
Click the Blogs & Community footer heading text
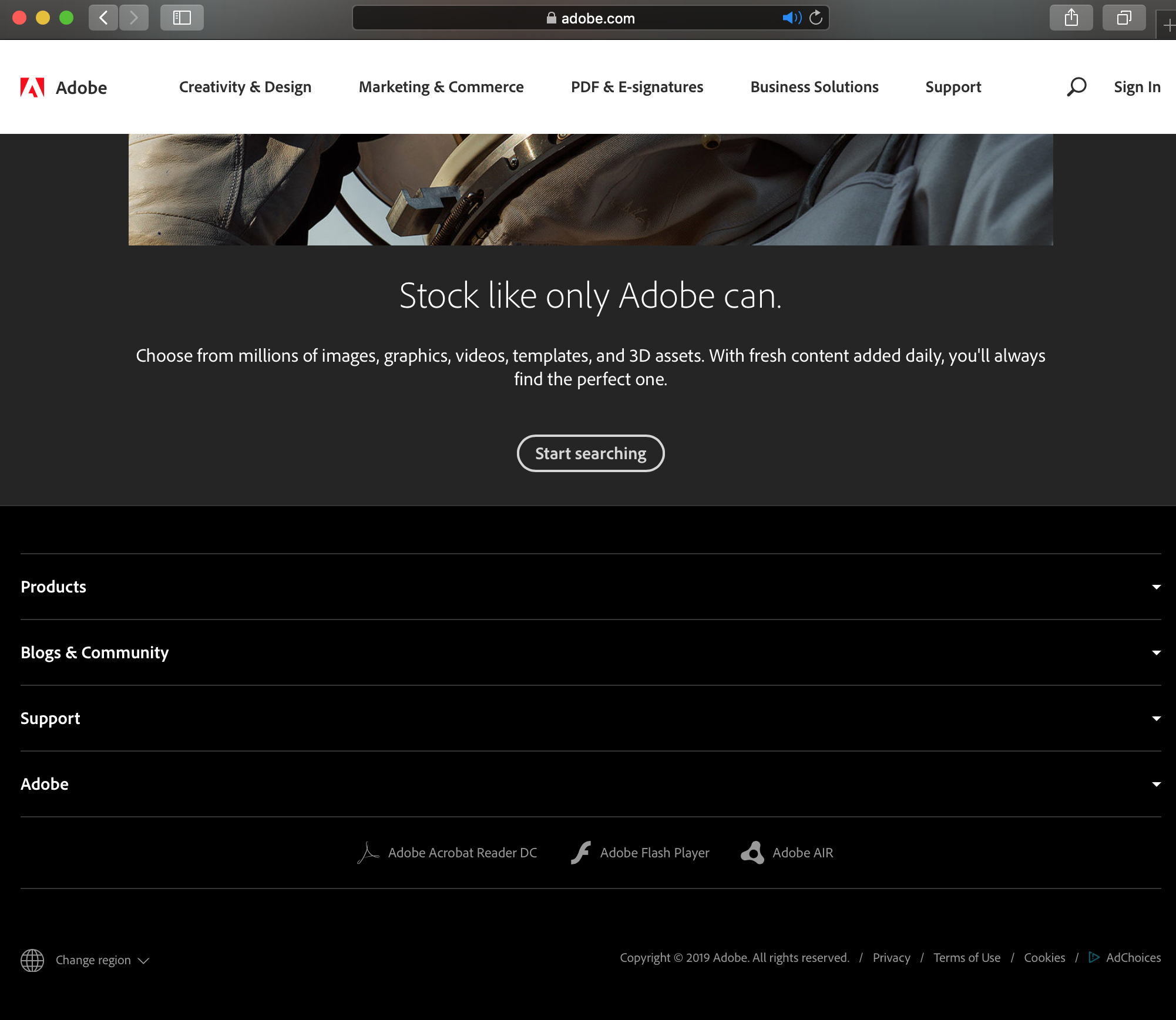[95, 652]
